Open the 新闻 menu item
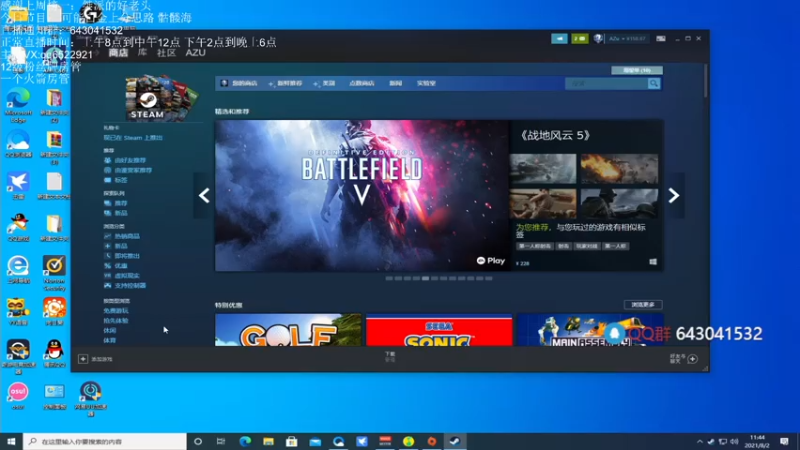800x450 pixels. (395, 83)
